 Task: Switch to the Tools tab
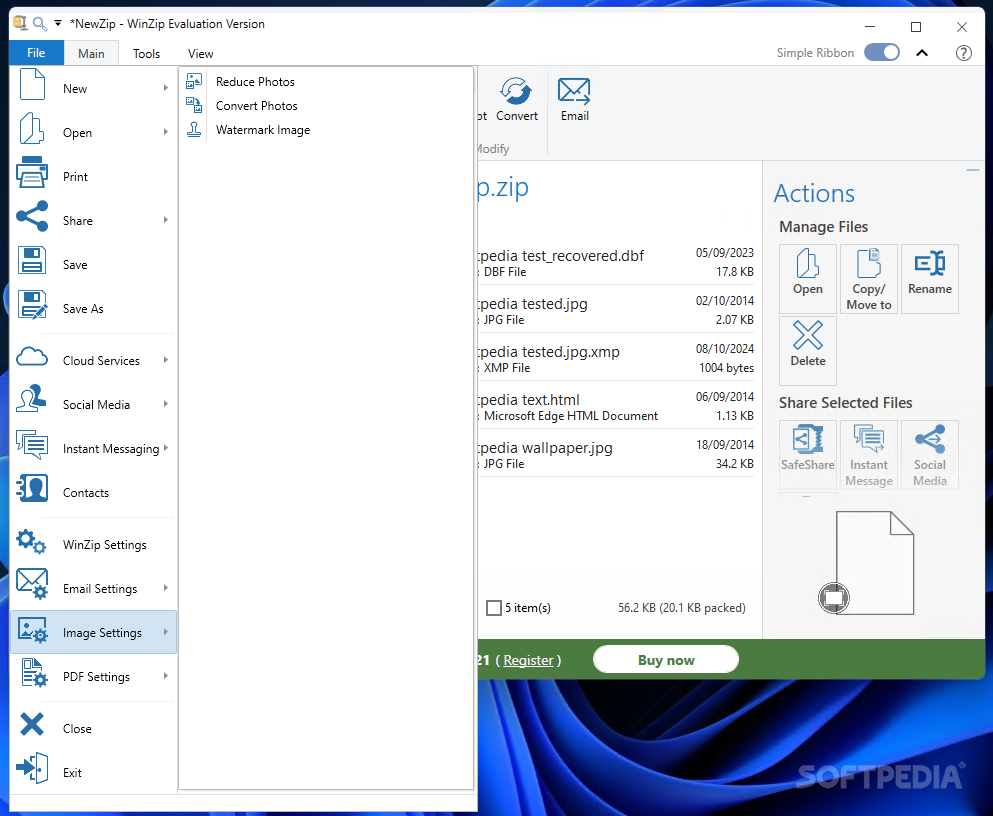pyautogui.click(x=146, y=53)
